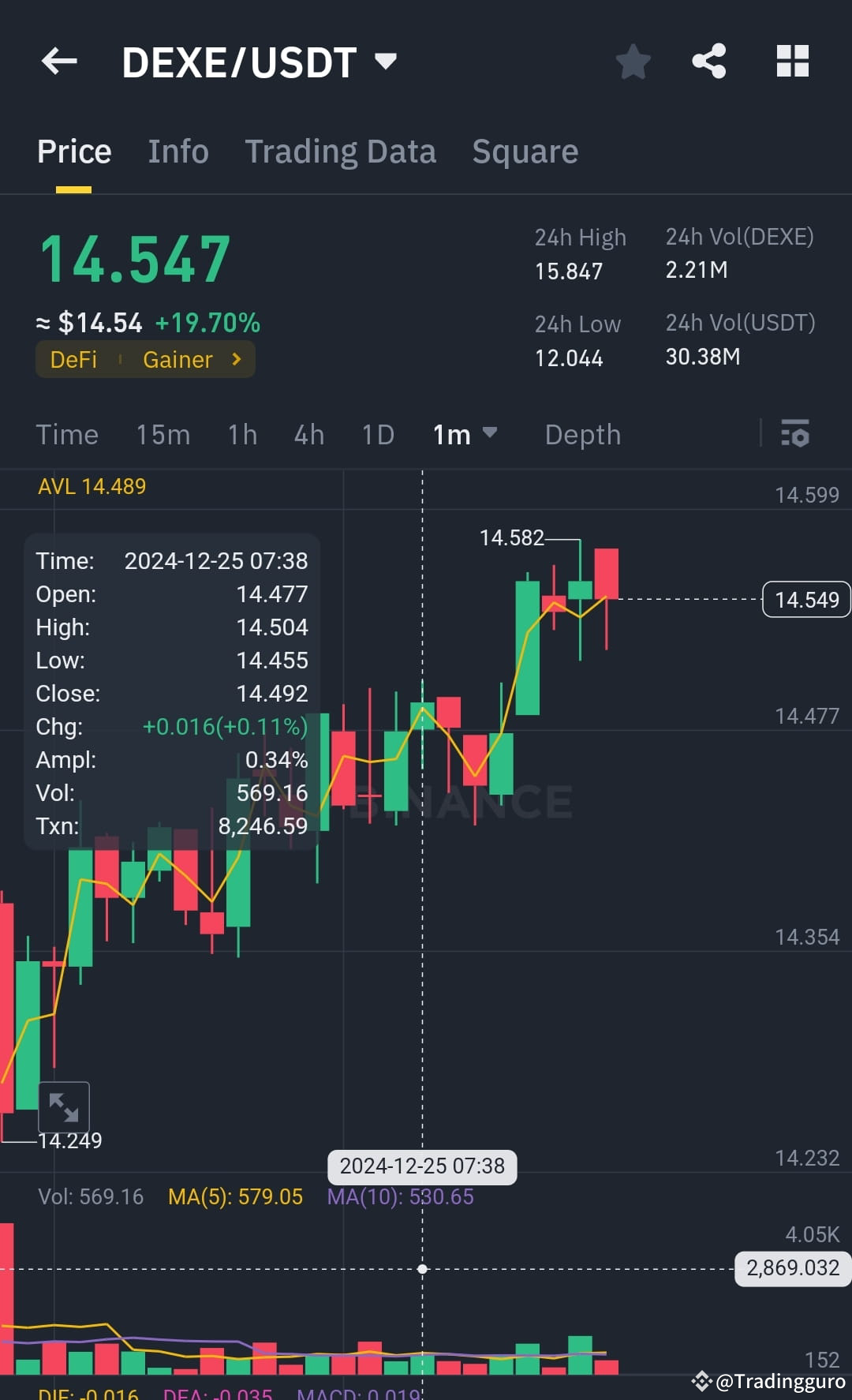Add DEXE/USDT to favorites with star icon
The height and width of the screenshot is (1400, 852).
coord(633,62)
